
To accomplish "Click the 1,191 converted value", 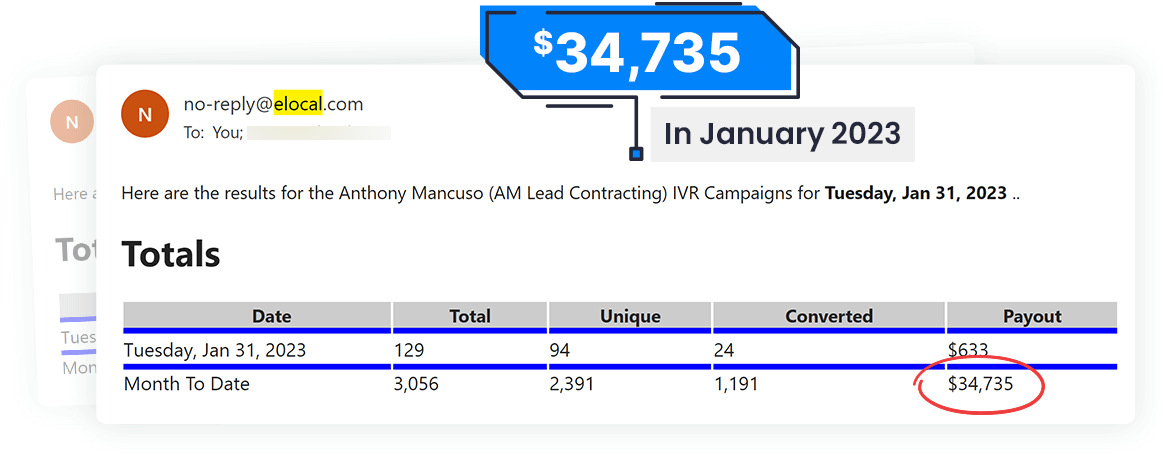I will coord(736,384).
